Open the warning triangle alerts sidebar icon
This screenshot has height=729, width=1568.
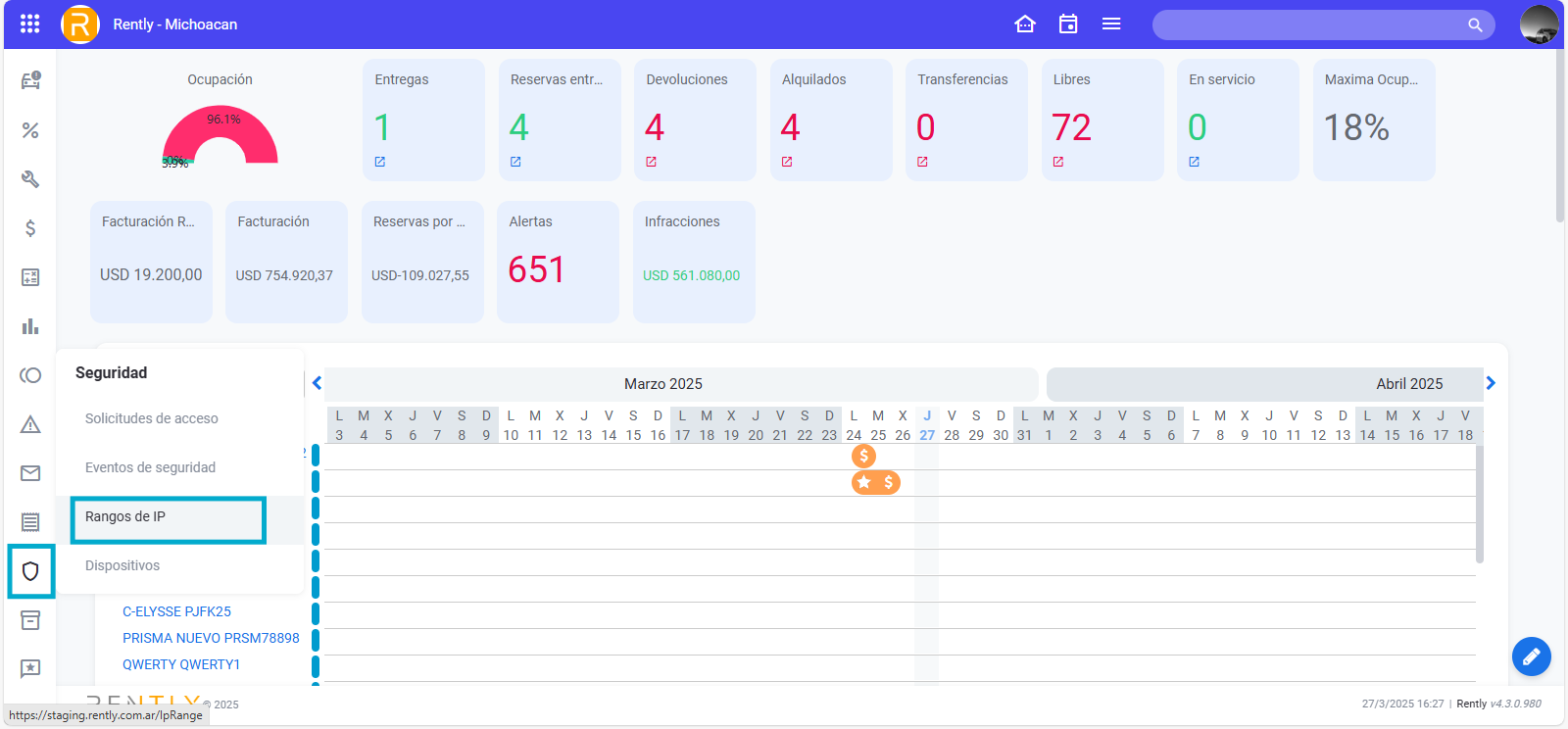(30, 424)
